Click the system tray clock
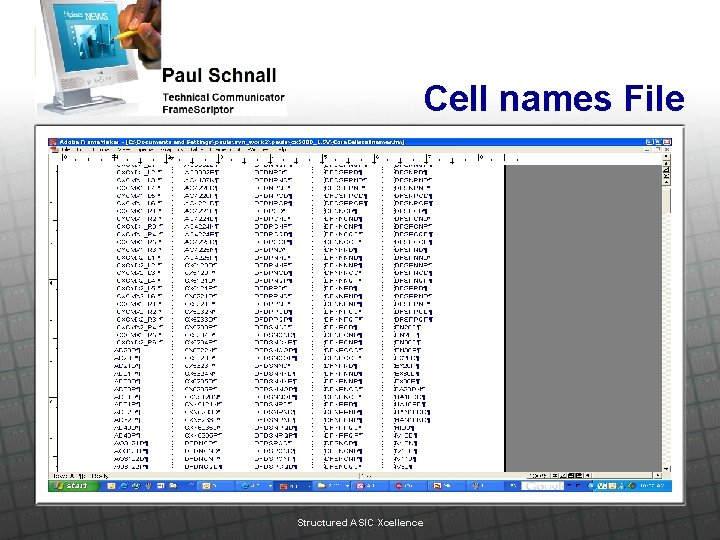The width and height of the screenshot is (720, 540). point(652,486)
